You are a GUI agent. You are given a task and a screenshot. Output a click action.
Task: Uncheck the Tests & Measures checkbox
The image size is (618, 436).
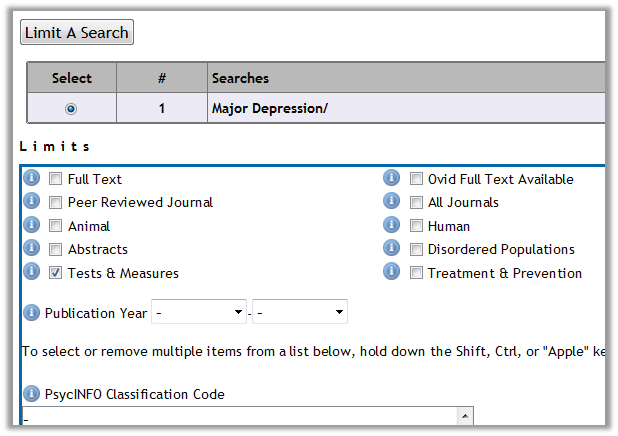55,272
